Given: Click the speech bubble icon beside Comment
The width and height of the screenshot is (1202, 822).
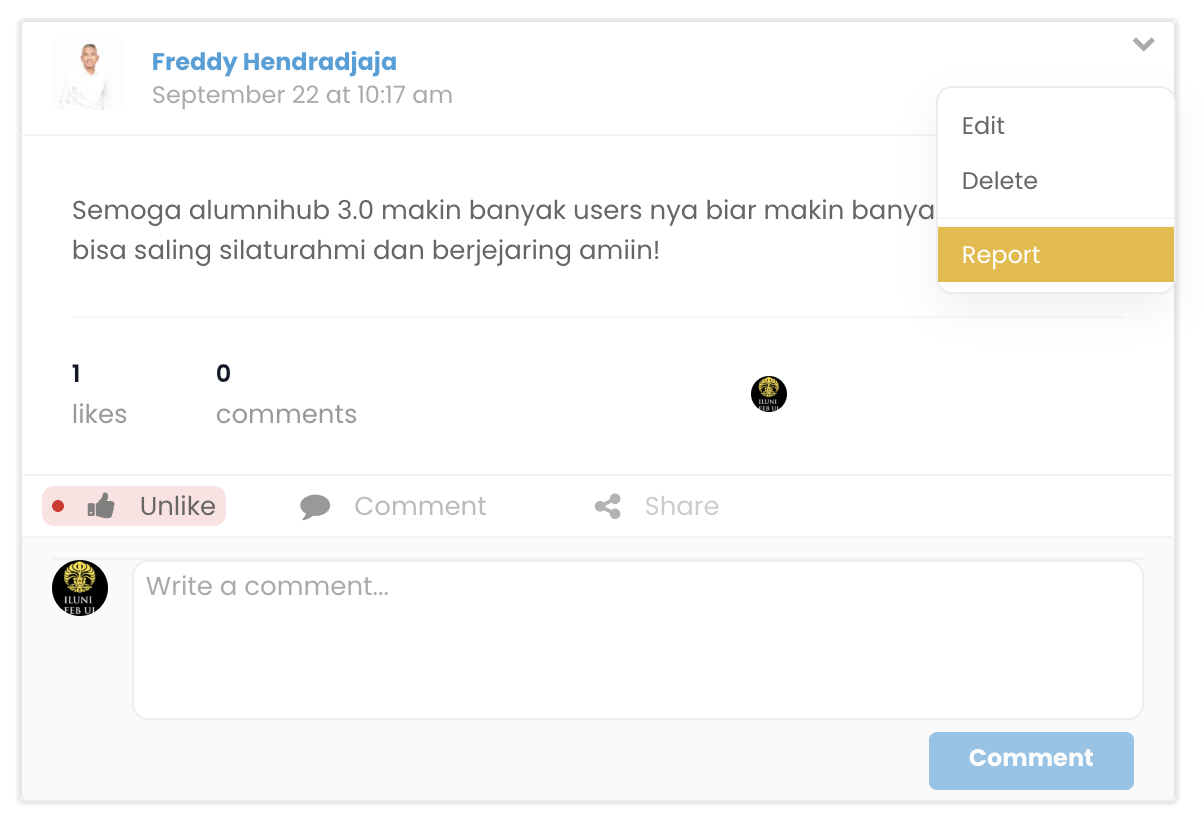Looking at the screenshot, I should click(x=315, y=507).
